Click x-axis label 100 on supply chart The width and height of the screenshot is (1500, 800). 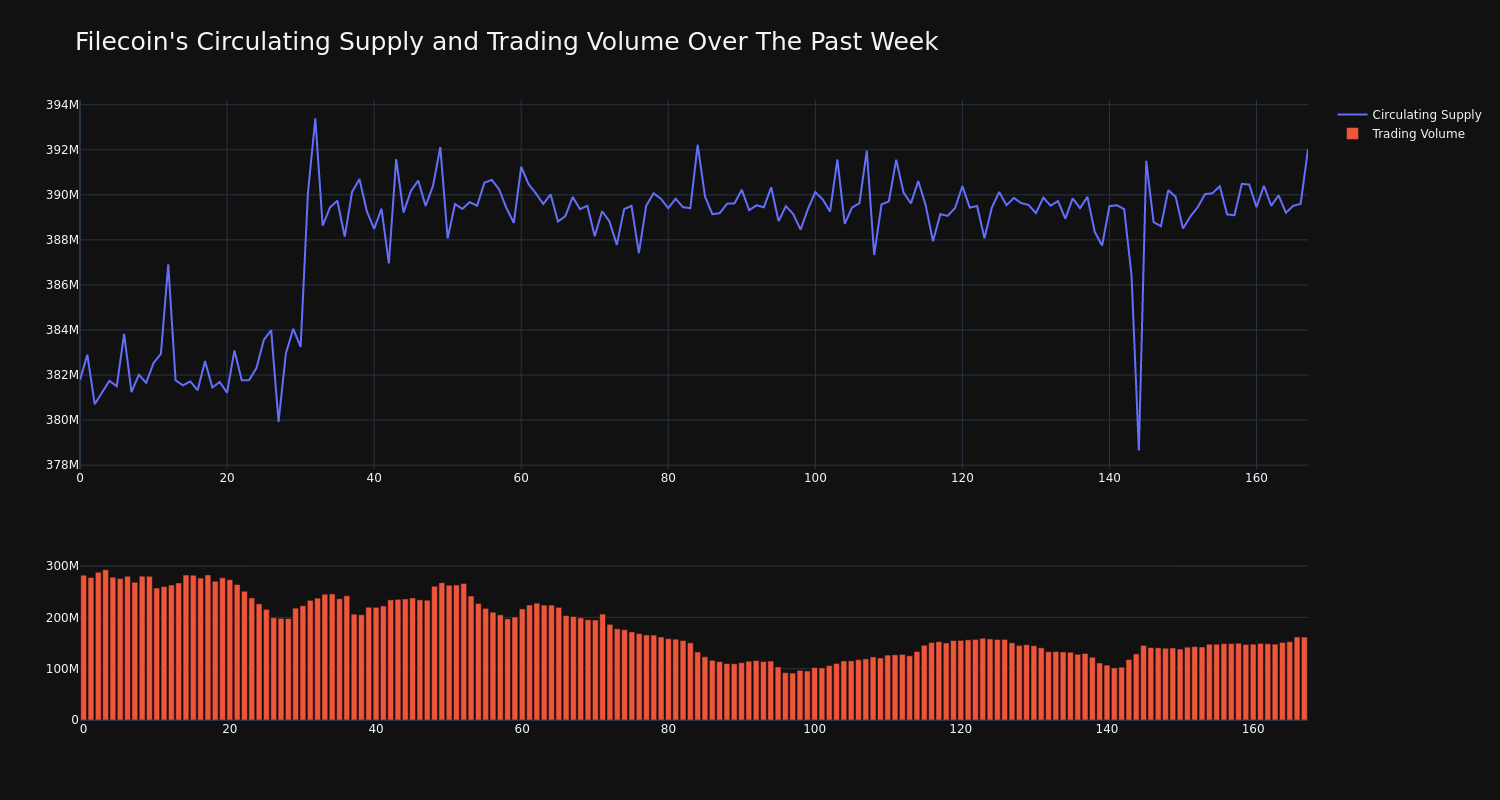point(815,478)
